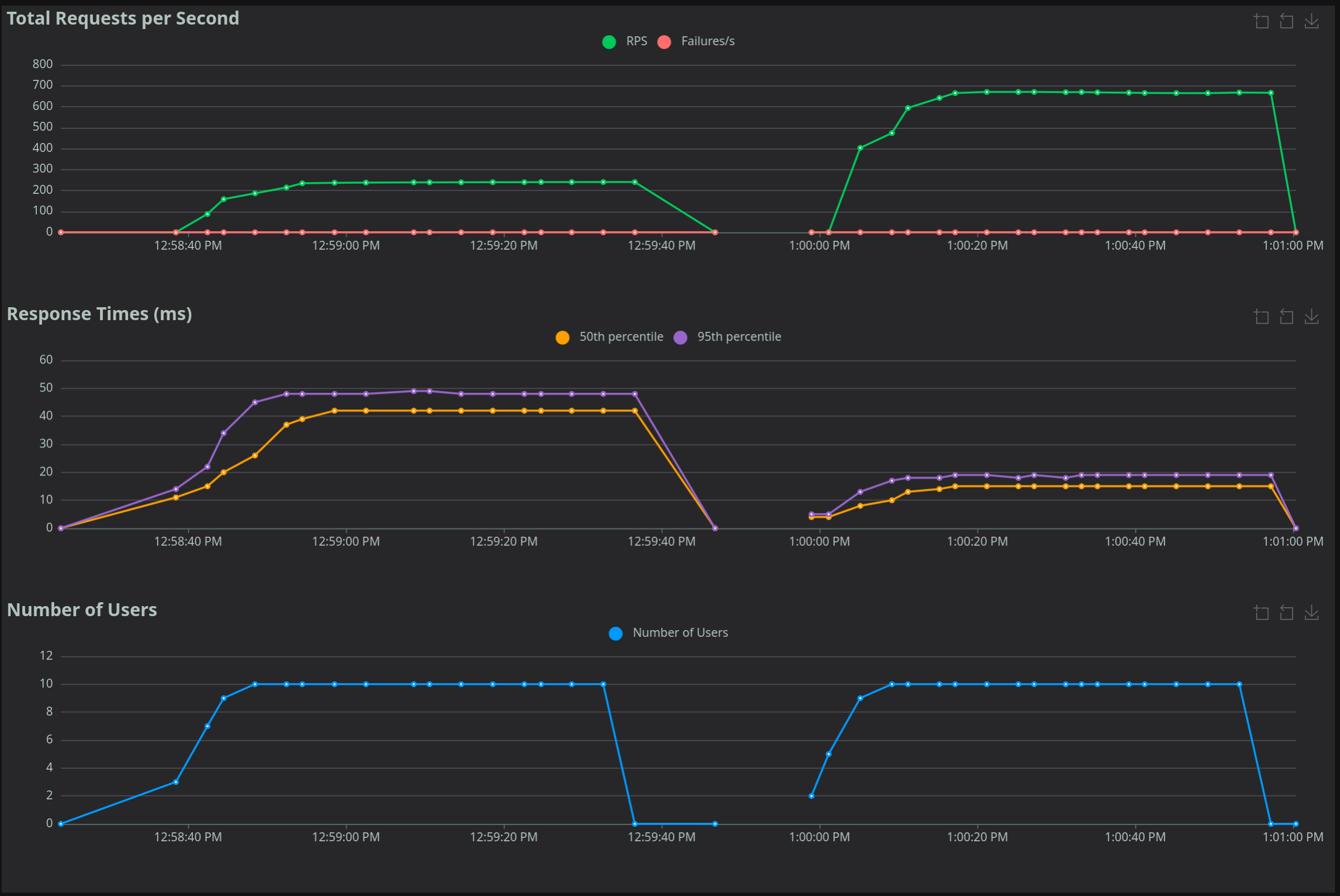The height and width of the screenshot is (896, 1340).
Task: Activate zoom tool on Requests per Second chart
Action: [1261, 22]
